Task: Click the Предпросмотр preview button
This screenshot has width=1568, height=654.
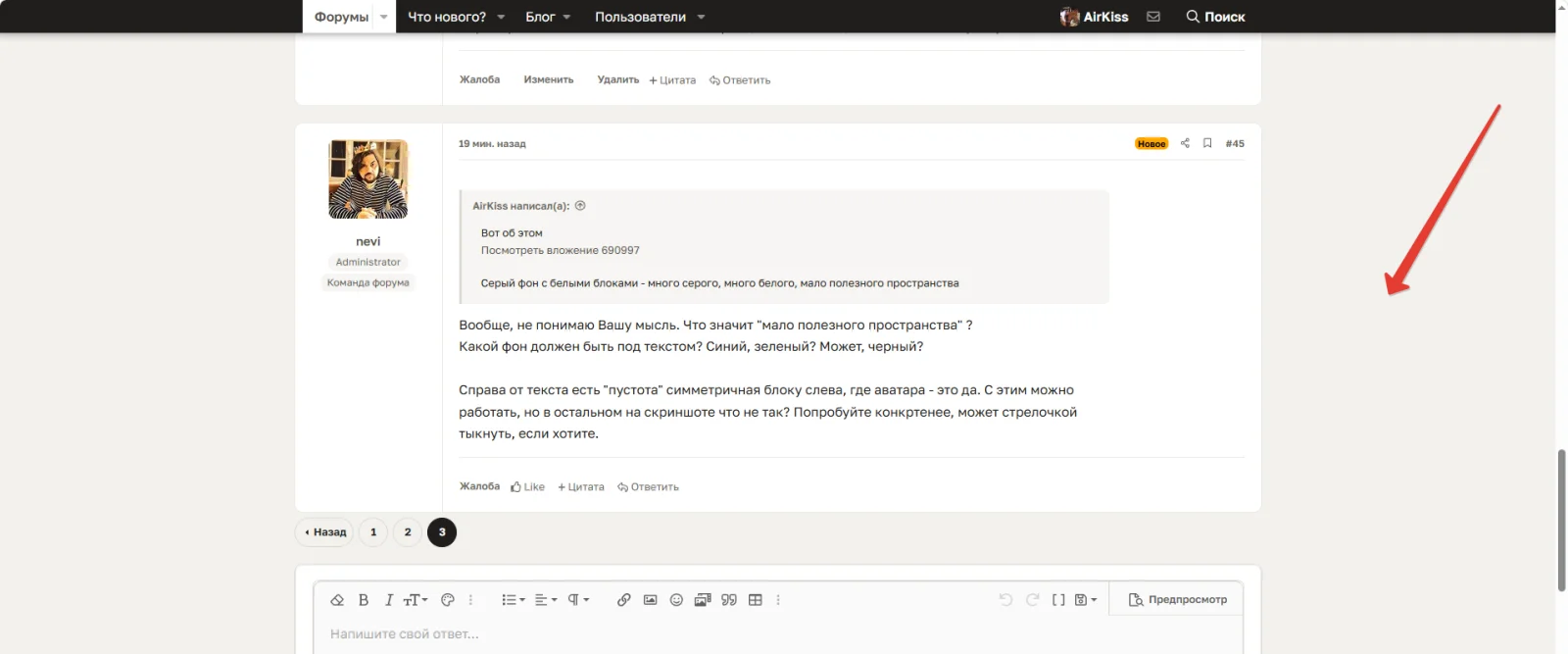Action: click(x=1177, y=600)
